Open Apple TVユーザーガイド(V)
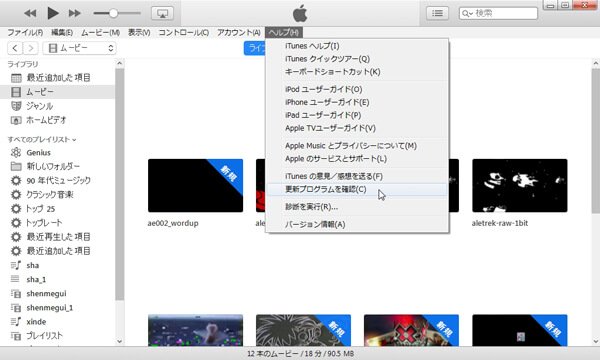600x360 pixels. click(357, 128)
